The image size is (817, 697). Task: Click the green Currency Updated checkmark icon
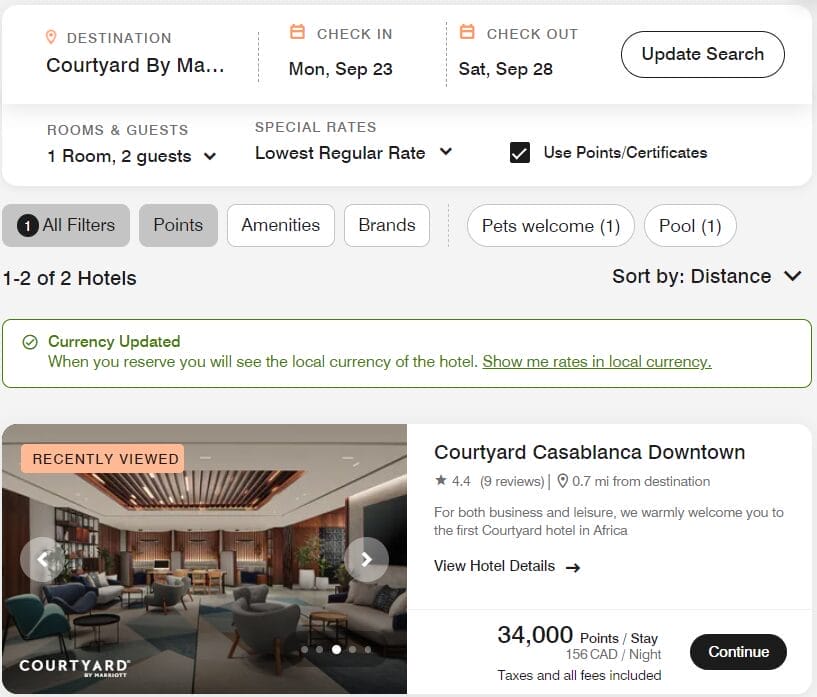[x=30, y=342]
